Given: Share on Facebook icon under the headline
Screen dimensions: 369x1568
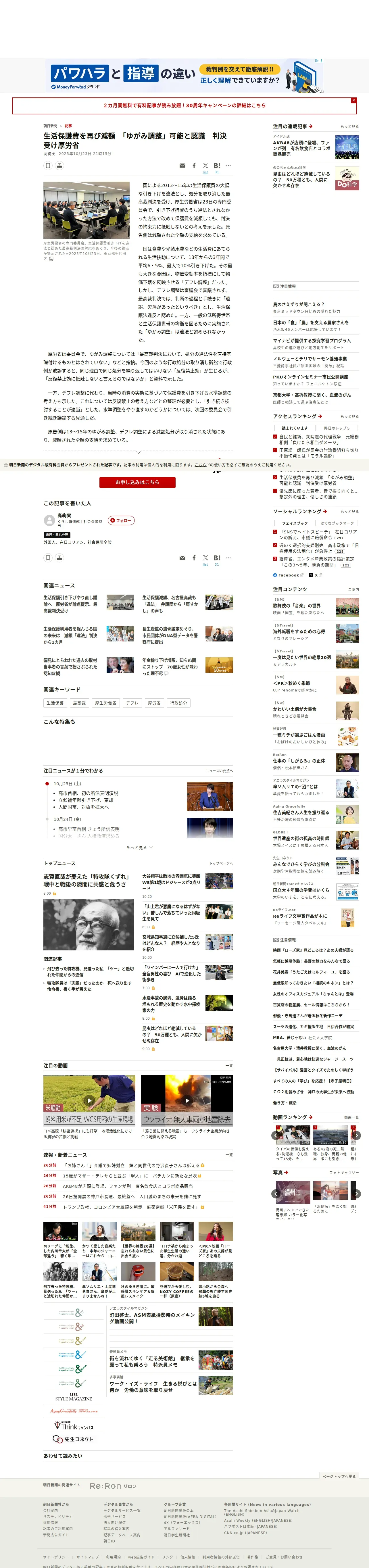Looking at the screenshot, I should 194,166.
